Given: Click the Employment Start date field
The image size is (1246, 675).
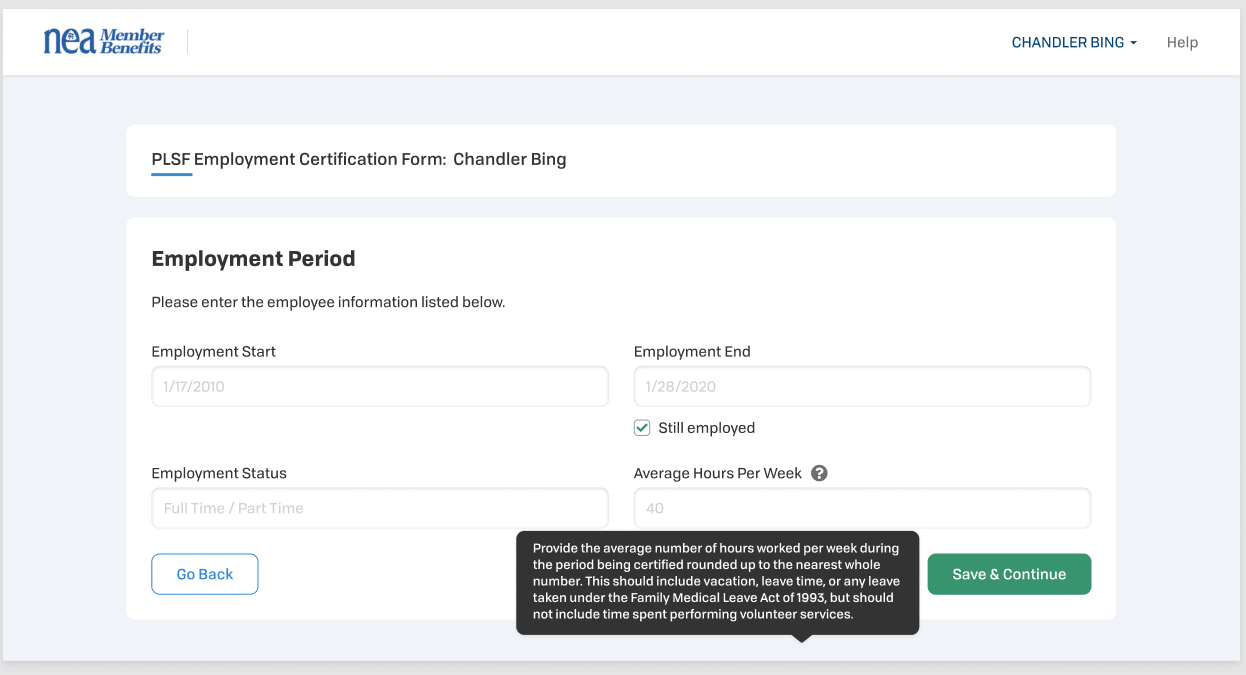Looking at the screenshot, I should coord(380,386).
